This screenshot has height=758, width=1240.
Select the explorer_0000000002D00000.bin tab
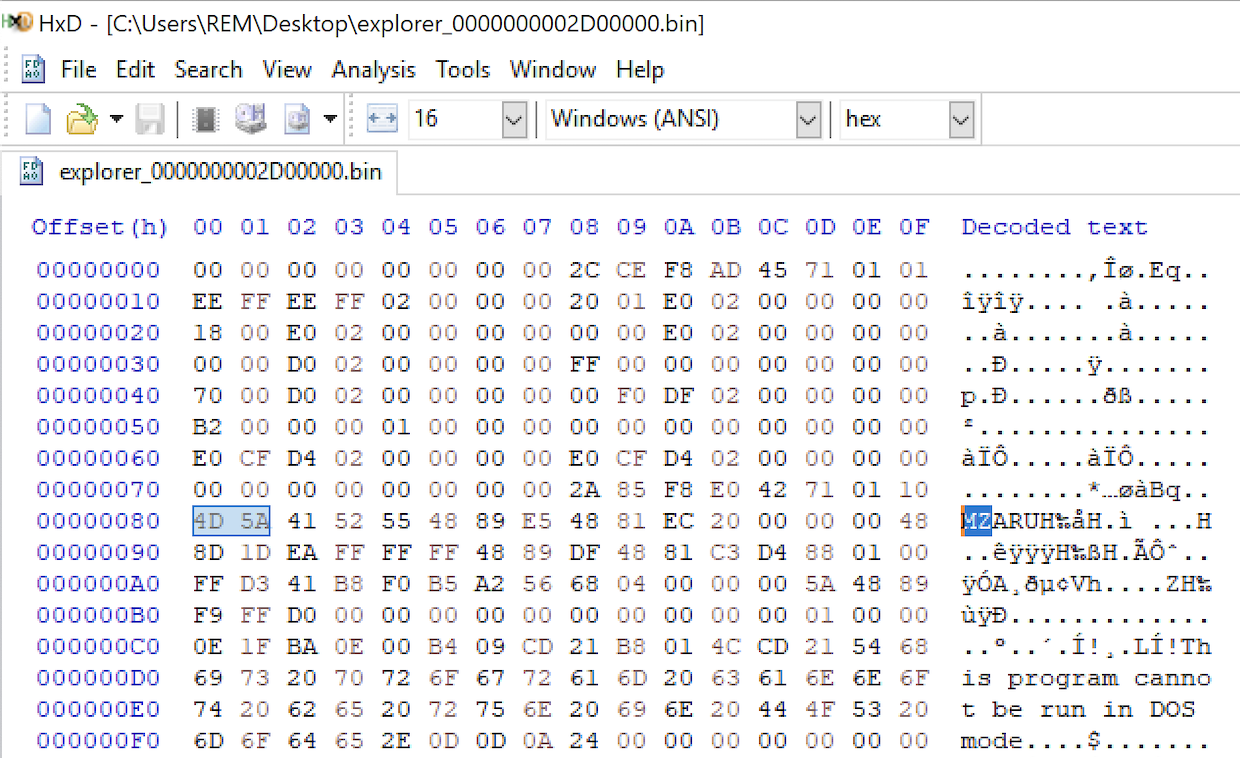pos(201,172)
